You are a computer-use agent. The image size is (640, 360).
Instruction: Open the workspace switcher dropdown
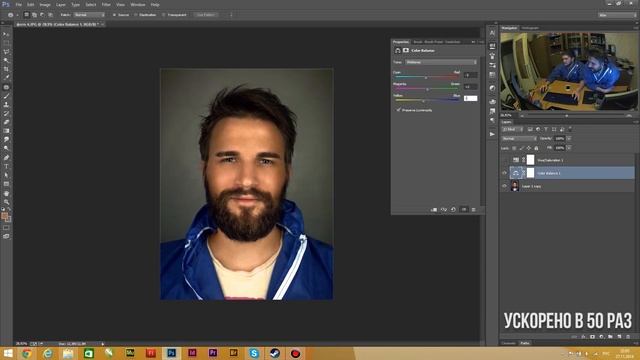coord(617,15)
